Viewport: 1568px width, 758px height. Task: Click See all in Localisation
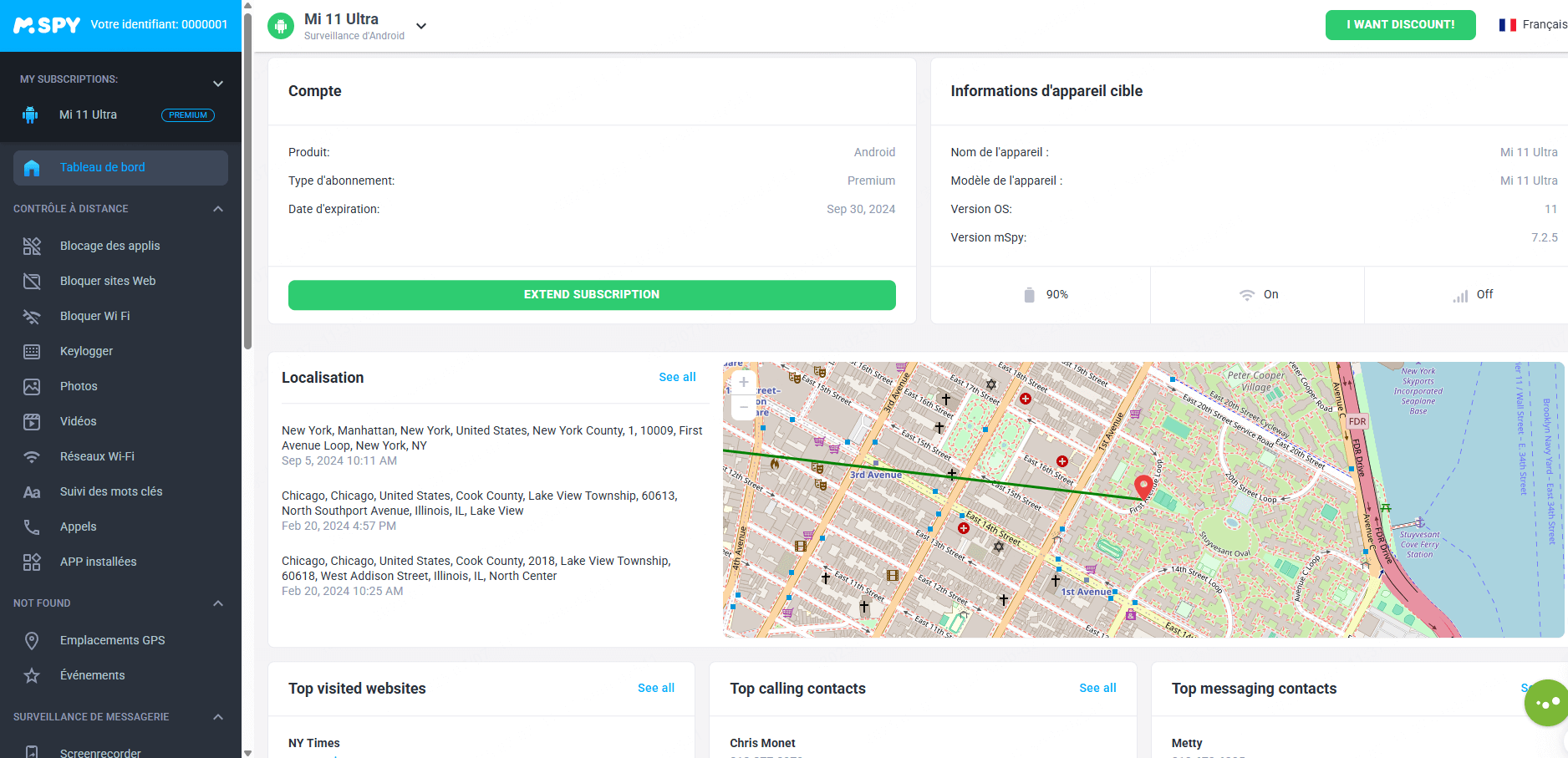(x=677, y=377)
